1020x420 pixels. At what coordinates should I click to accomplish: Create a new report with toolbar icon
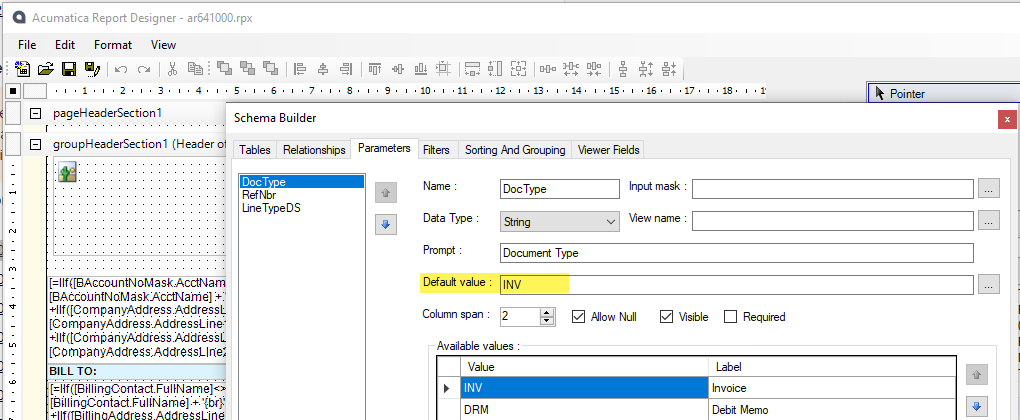(23, 68)
